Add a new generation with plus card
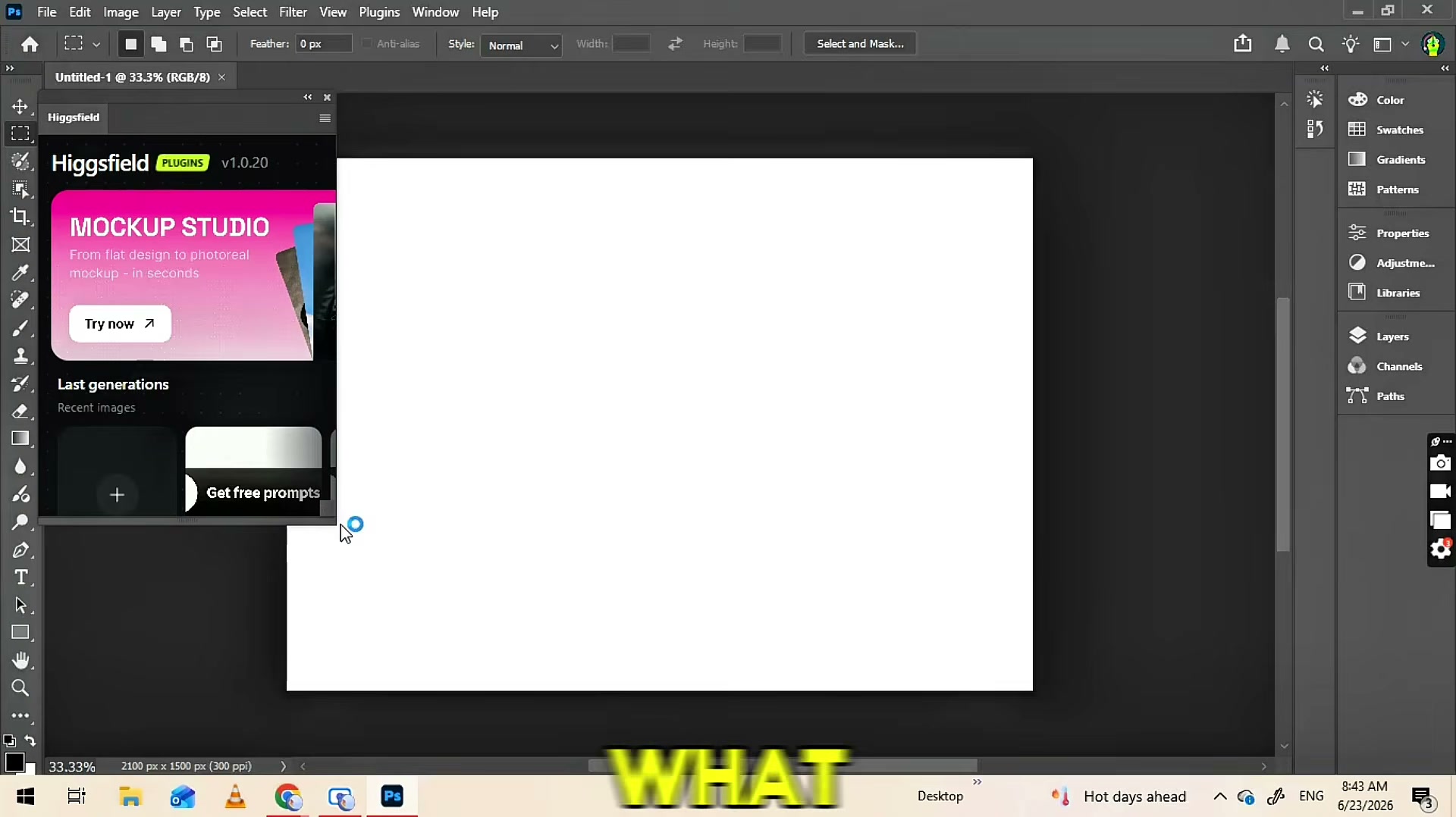Screen dimensions: 1456x817 tap(117, 471)
